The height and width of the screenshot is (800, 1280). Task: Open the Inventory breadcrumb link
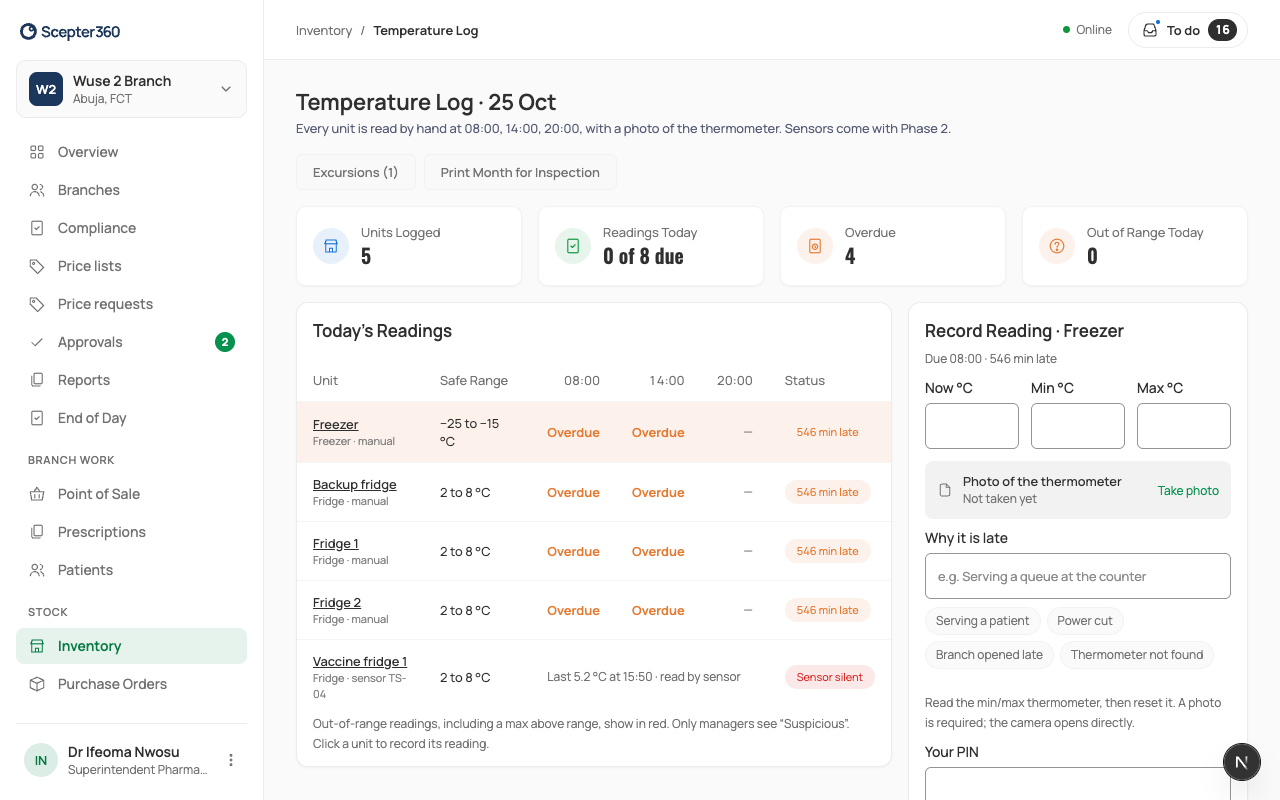(x=324, y=31)
